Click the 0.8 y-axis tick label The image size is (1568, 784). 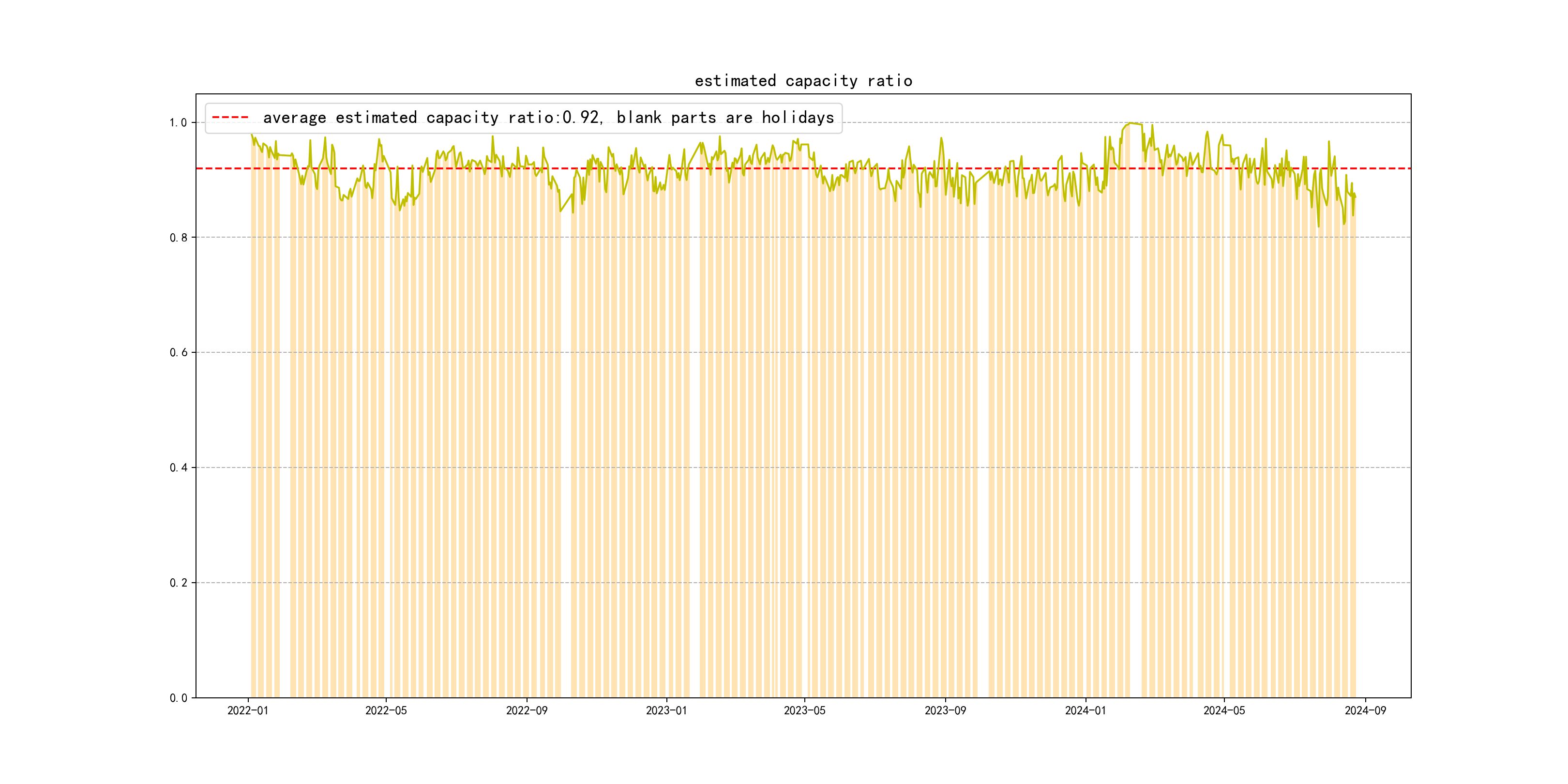point(179,238)
